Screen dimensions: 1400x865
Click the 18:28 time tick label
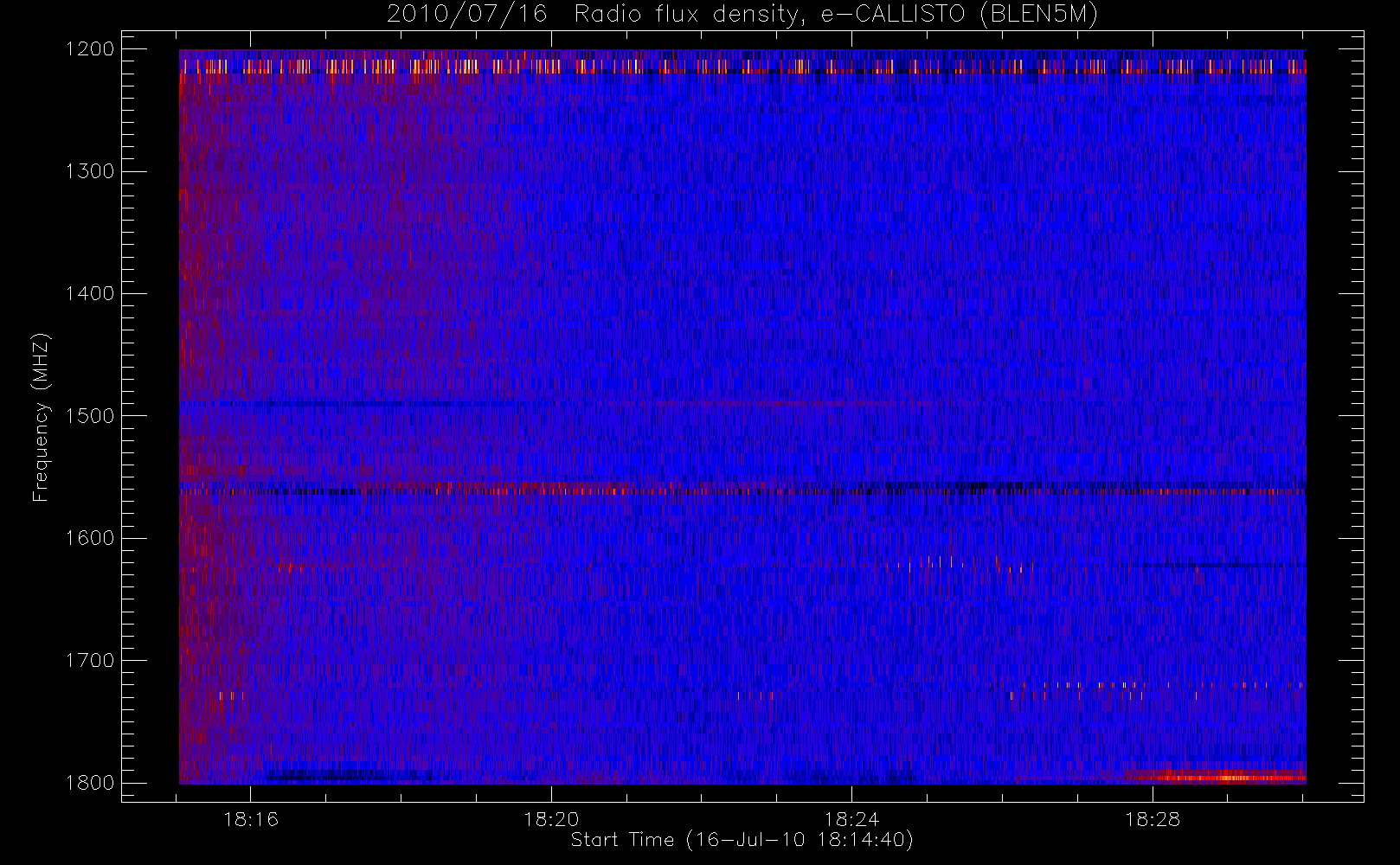click(1153, 819)
